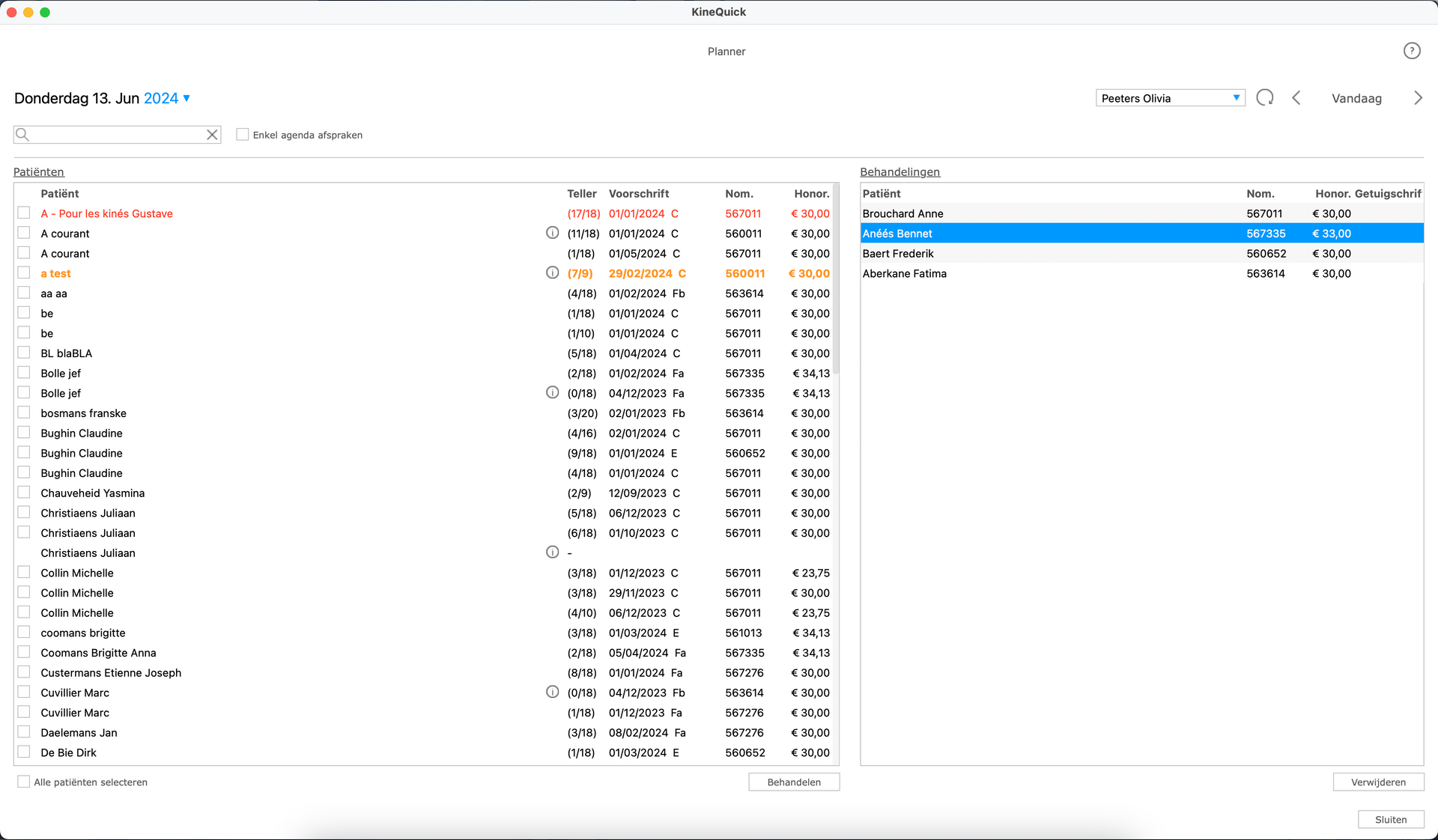Sort patients by Teller column header
The height and width of the screenshot is (840, 1438).
point(582,193)
